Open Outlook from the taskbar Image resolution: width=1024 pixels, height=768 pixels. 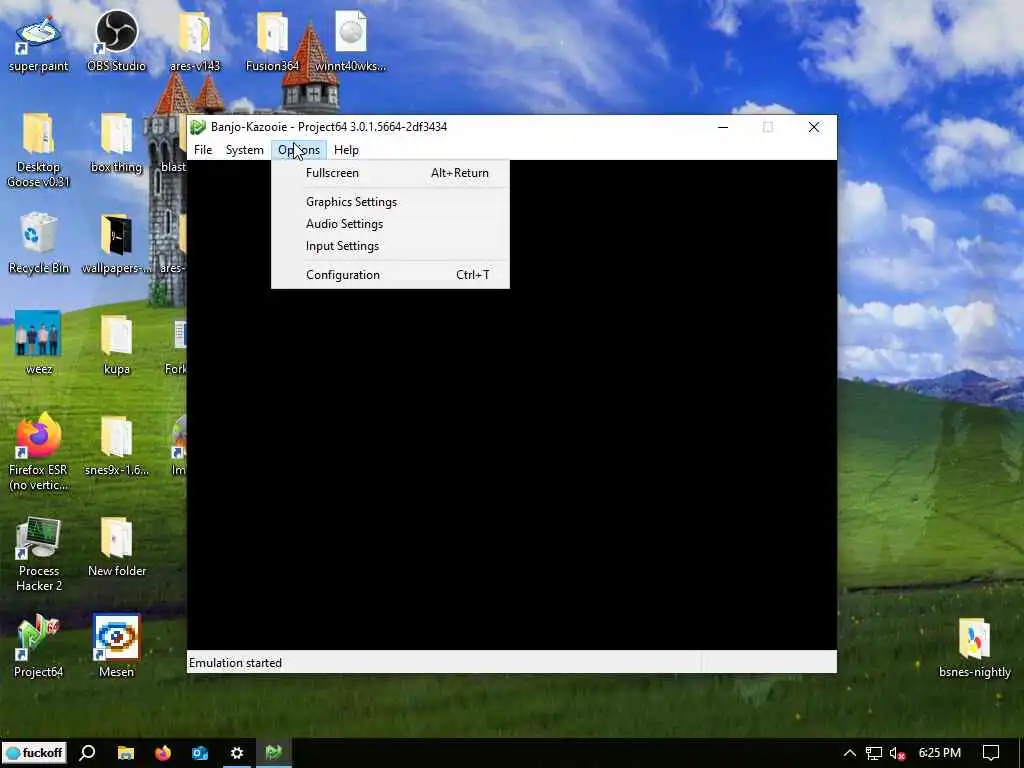(200, 753)
